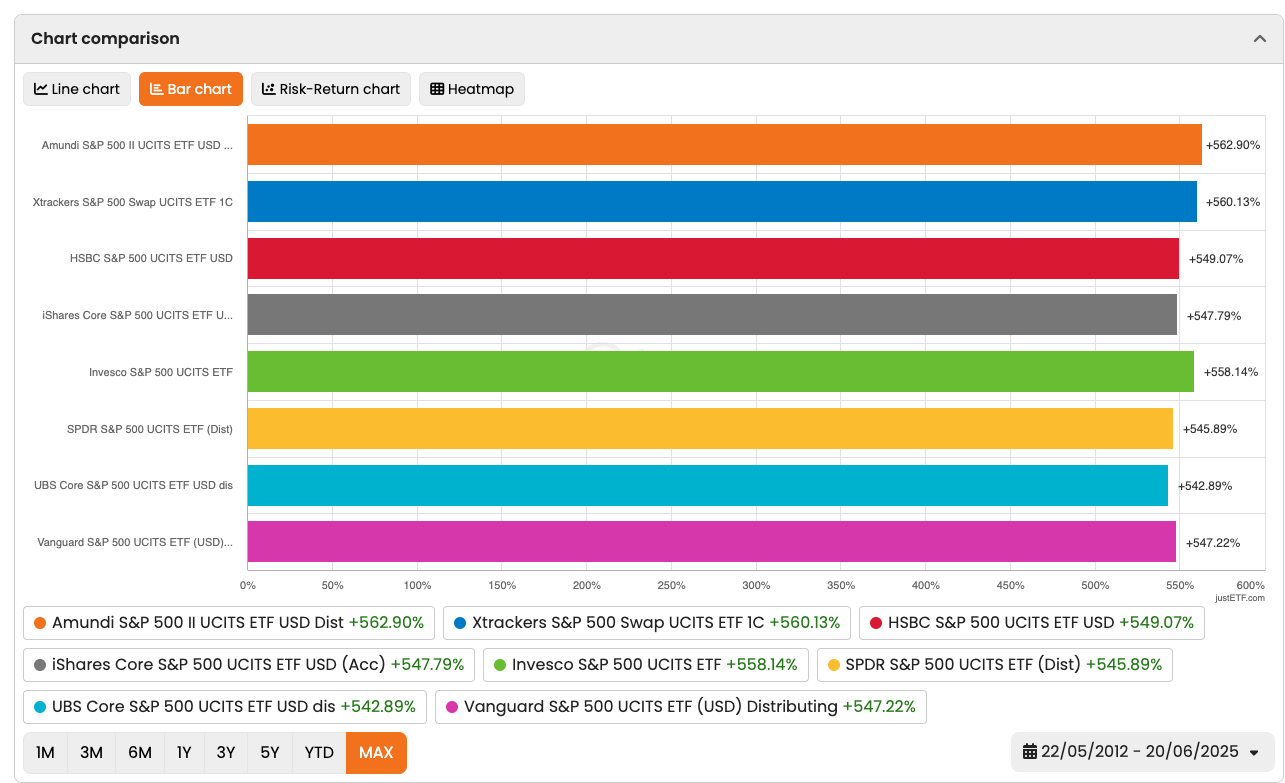Click the 300% x-axis tick label
1285x783 pixels.
[756, 585]
